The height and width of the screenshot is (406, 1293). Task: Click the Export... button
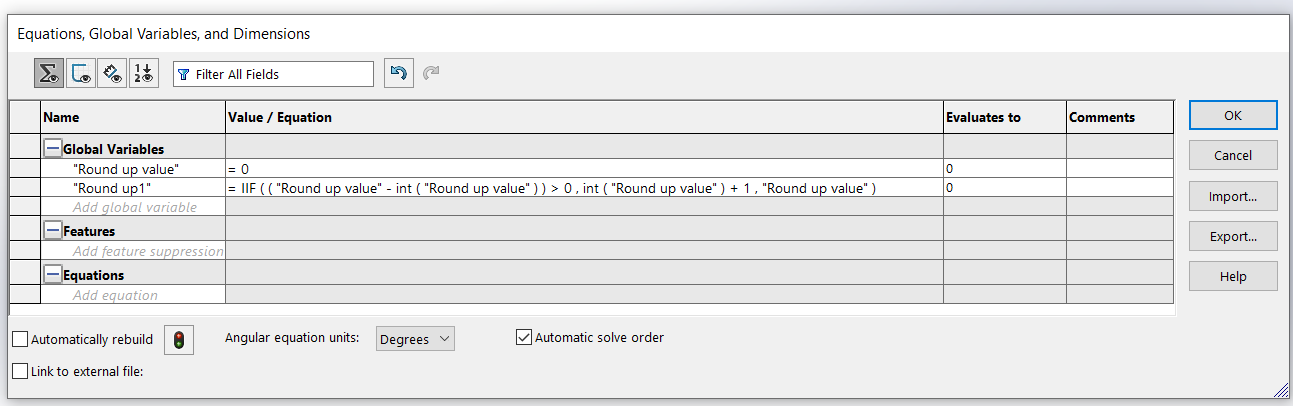point(1233,237)
